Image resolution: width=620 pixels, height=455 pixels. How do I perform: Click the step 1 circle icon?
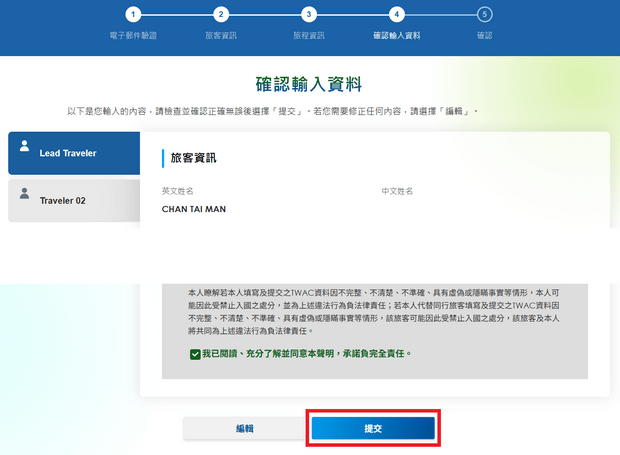[x=133, y=15]
